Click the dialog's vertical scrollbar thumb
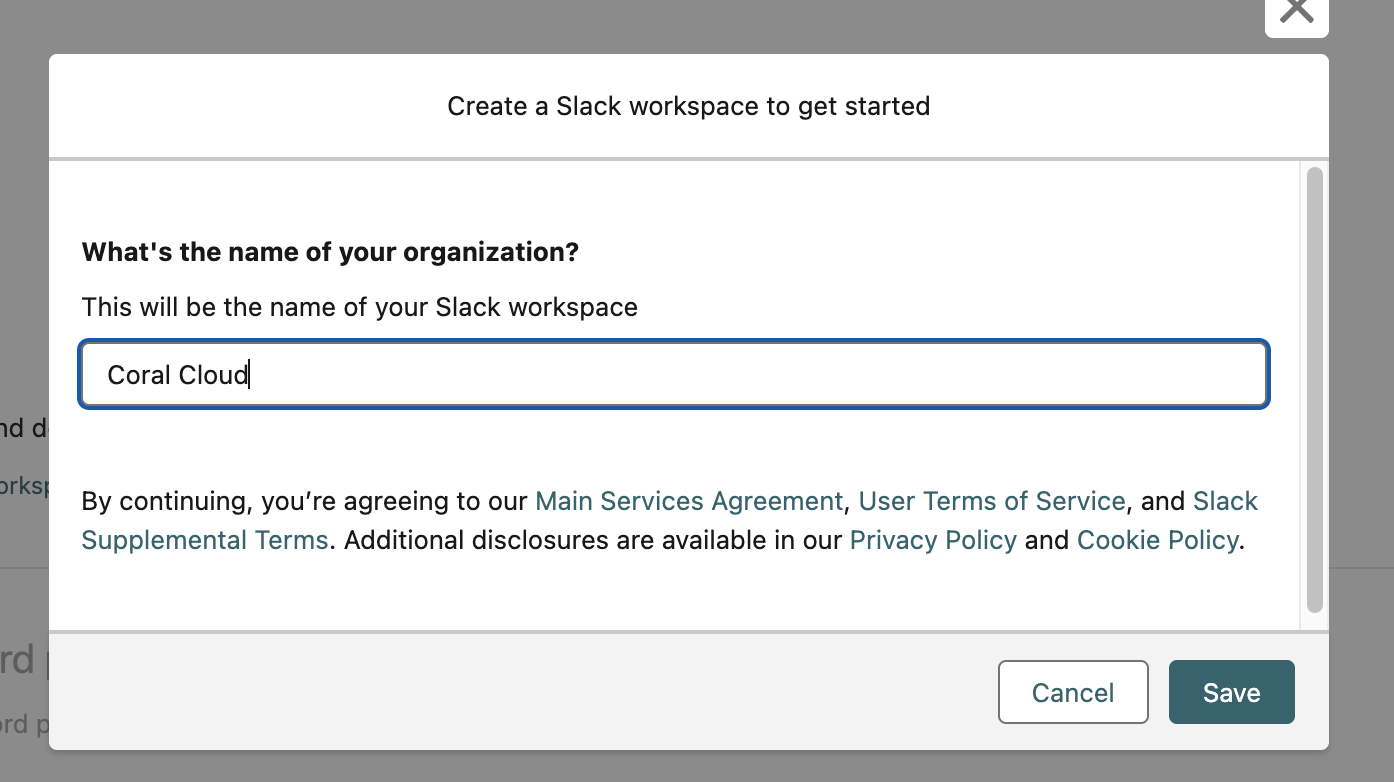1394x782 pixels. click(x=1314, y=390)
